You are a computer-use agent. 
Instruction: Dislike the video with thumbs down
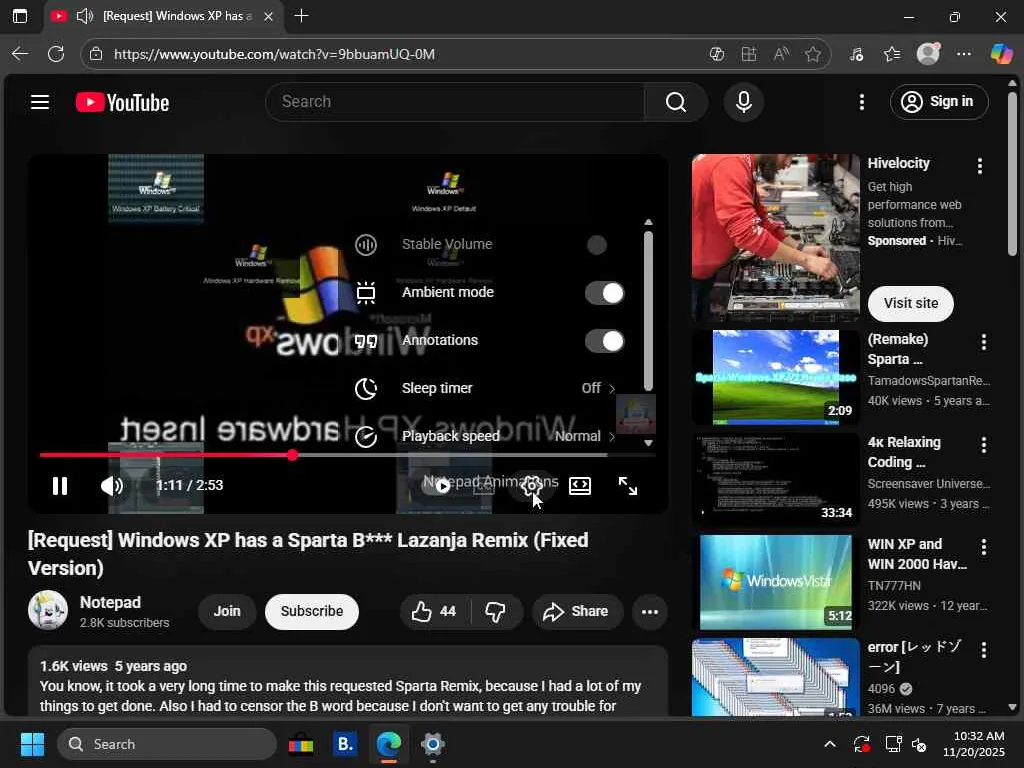click(x=496, y=612)
